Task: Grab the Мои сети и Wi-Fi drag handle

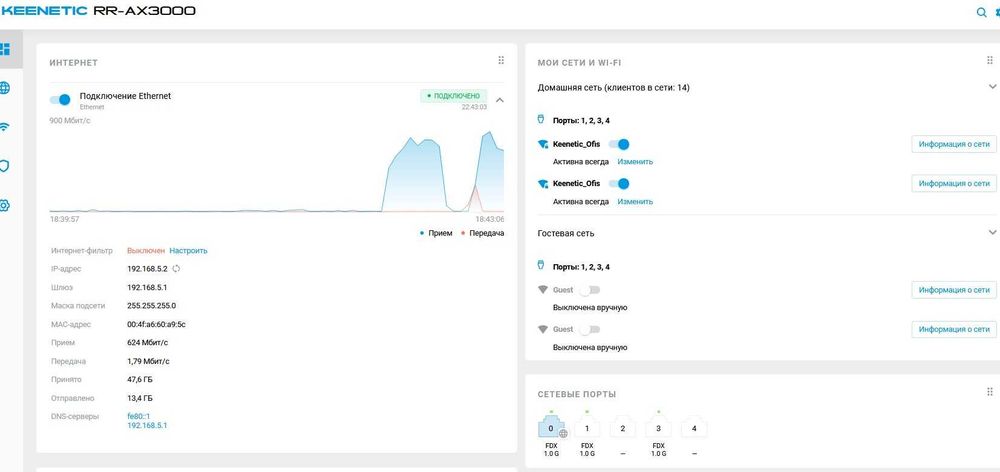Action: (x=990, y=60)
